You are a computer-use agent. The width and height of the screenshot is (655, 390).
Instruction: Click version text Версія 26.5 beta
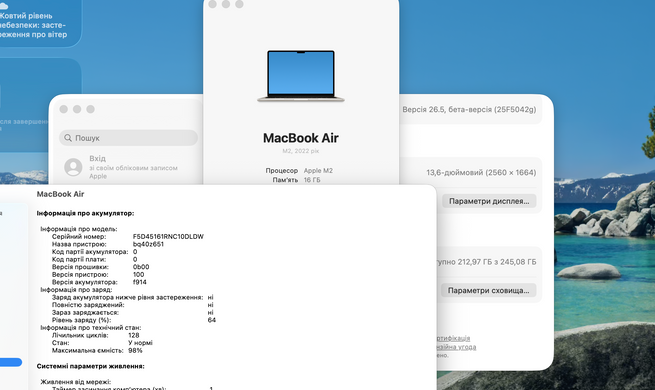469,109
